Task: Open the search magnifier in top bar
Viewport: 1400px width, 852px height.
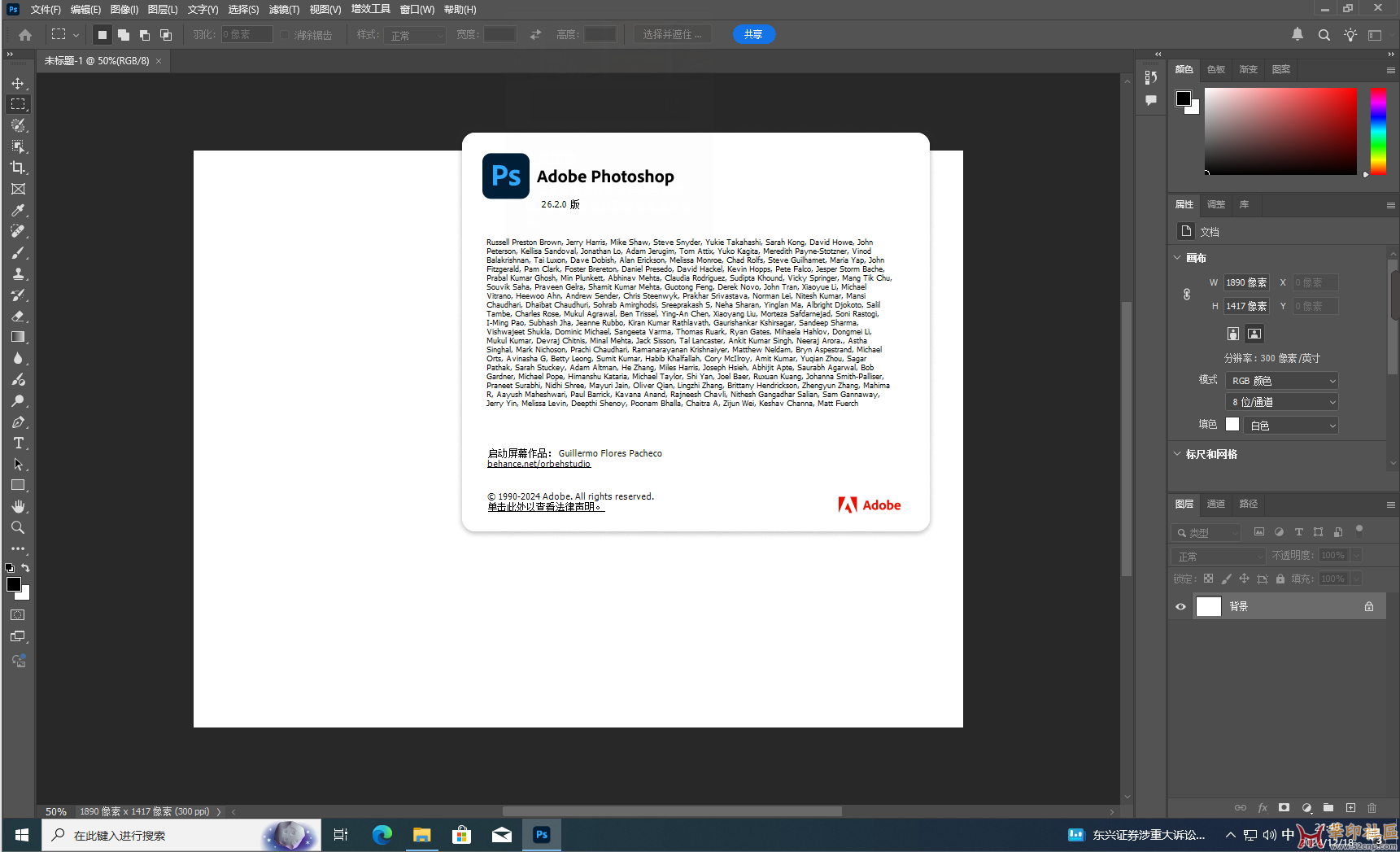Action: (x=1324, y=35)
